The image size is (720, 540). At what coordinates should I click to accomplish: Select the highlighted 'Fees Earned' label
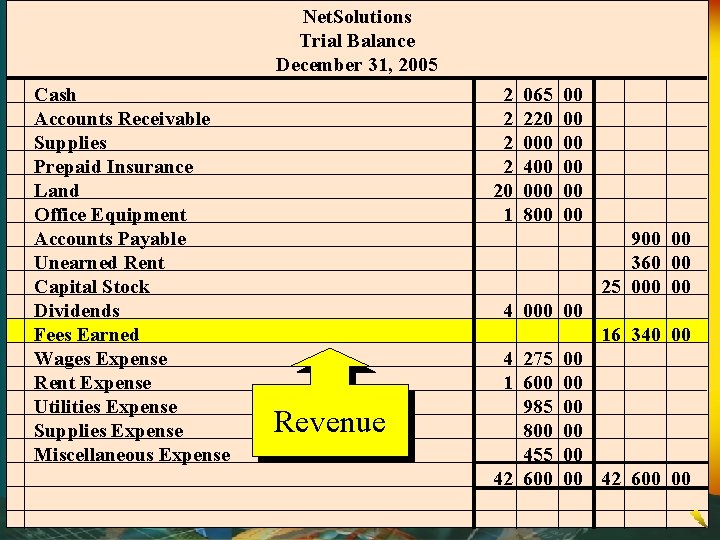point(87,335)
